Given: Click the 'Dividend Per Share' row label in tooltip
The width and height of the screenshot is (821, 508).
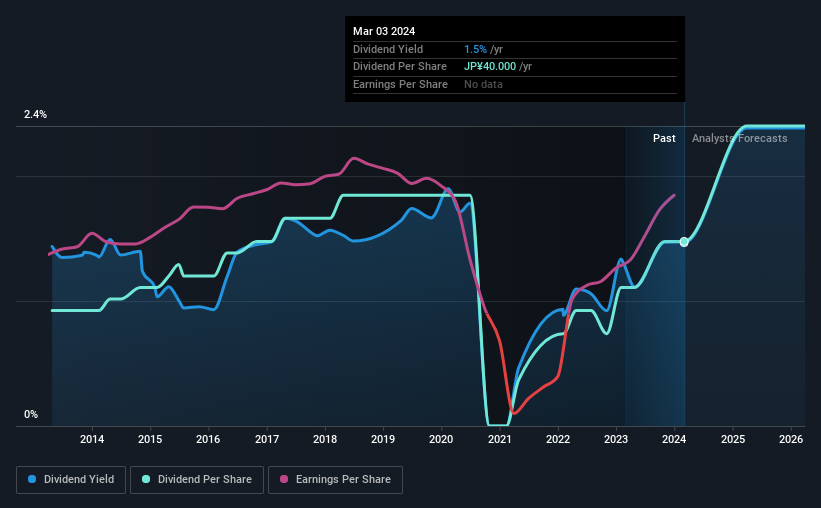Looking at the screenshot, I should pyautogui.click(x=400, y=67).
